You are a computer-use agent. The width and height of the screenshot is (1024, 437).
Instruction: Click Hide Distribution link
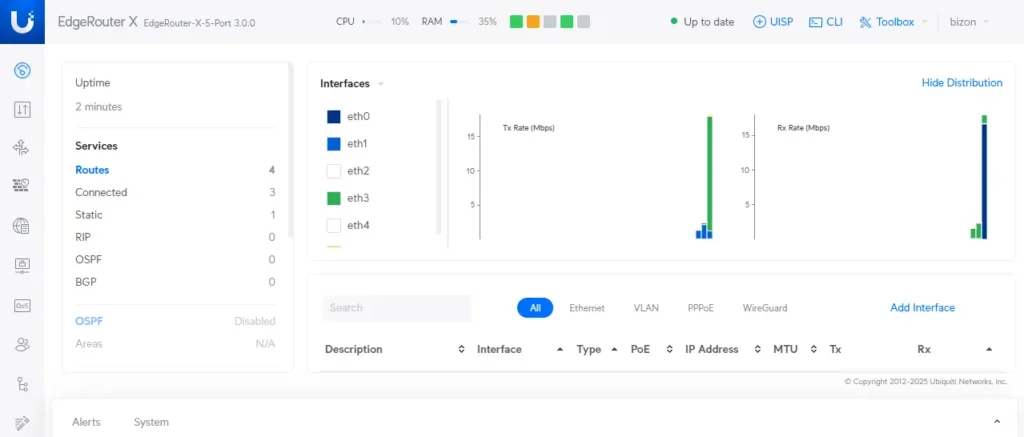961,82
